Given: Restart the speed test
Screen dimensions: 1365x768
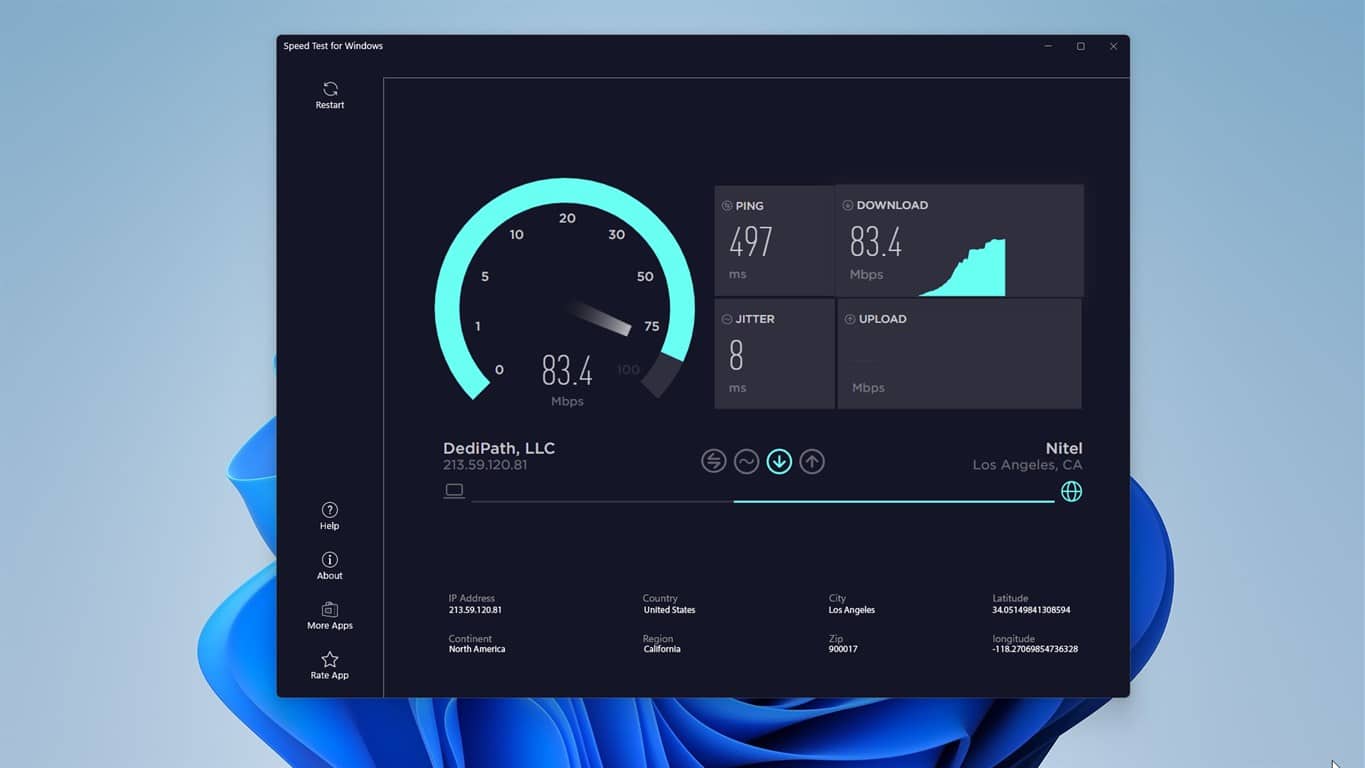Looking at the screenshot, I should [x=329, y=95].
